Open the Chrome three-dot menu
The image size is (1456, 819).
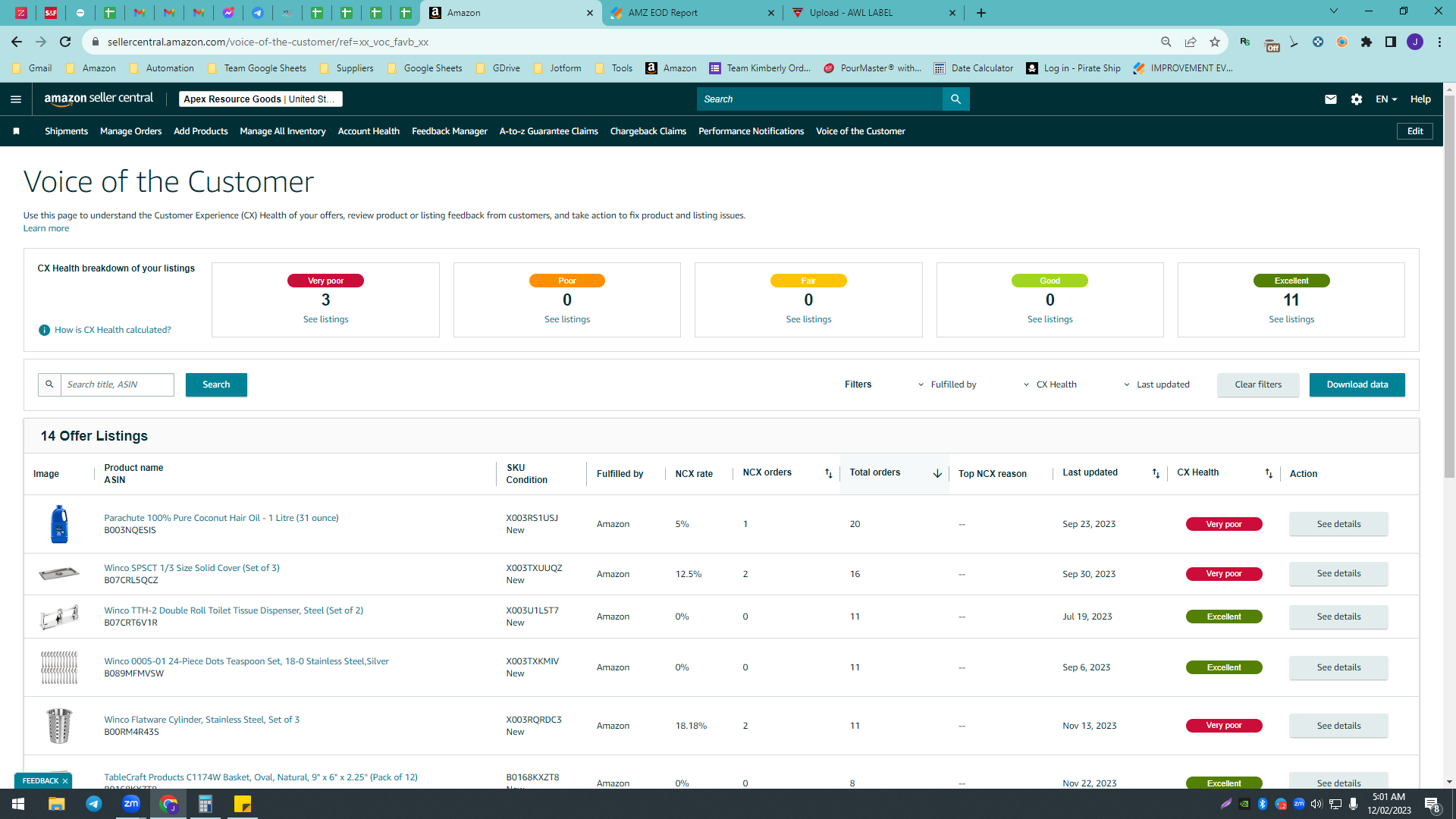tap(1439, 42)
